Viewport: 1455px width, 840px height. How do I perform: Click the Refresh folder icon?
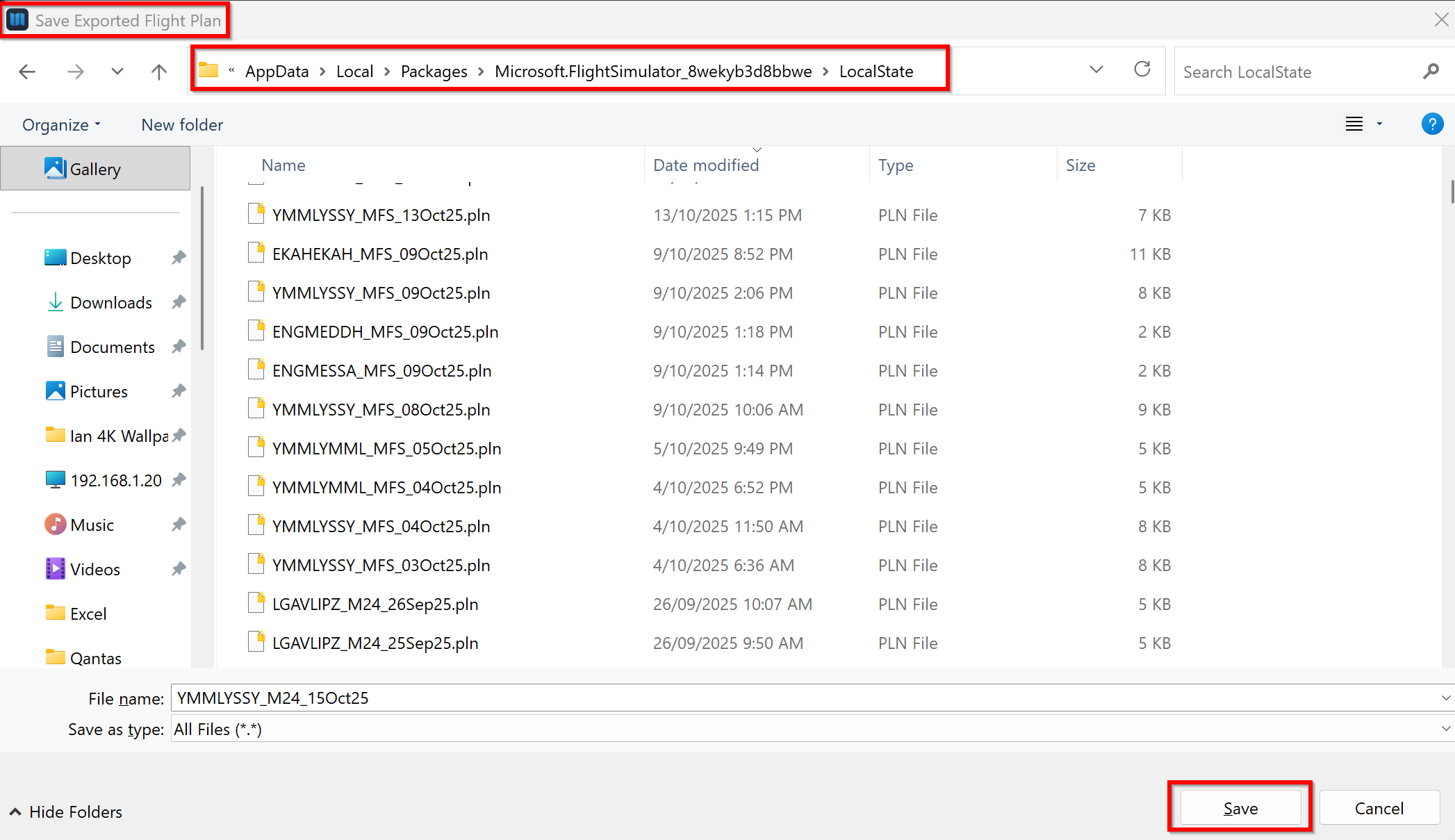(1142, 69)
